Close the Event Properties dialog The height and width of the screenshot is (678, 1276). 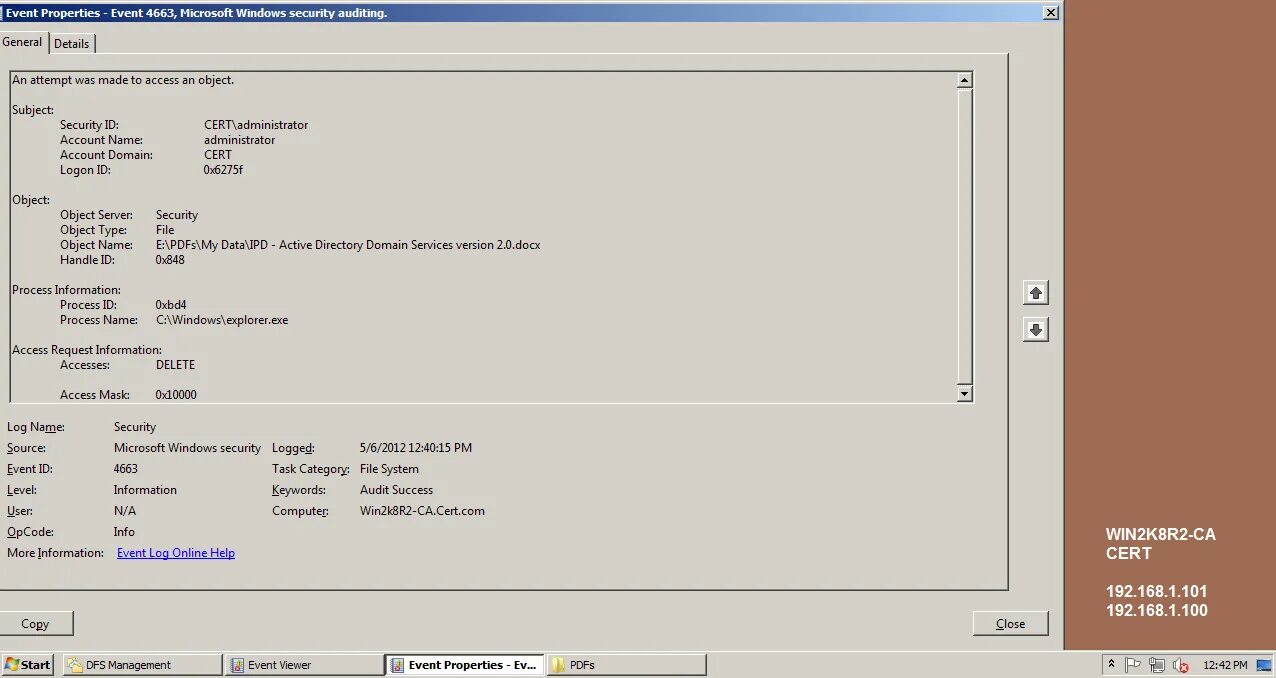(x=1010, y=623)
